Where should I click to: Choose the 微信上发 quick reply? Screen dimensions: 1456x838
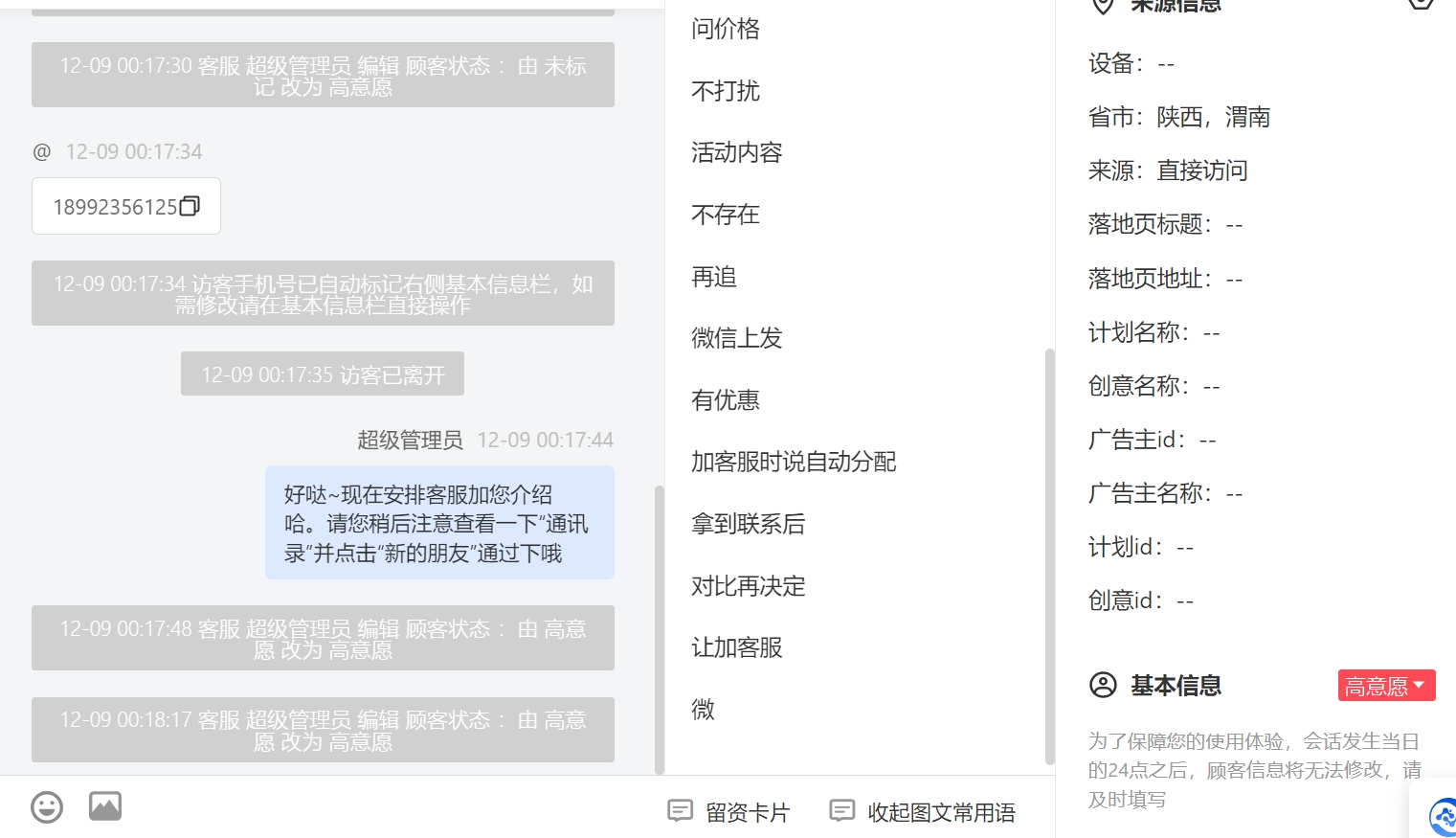pyautogui.click(x=737, y=338)
